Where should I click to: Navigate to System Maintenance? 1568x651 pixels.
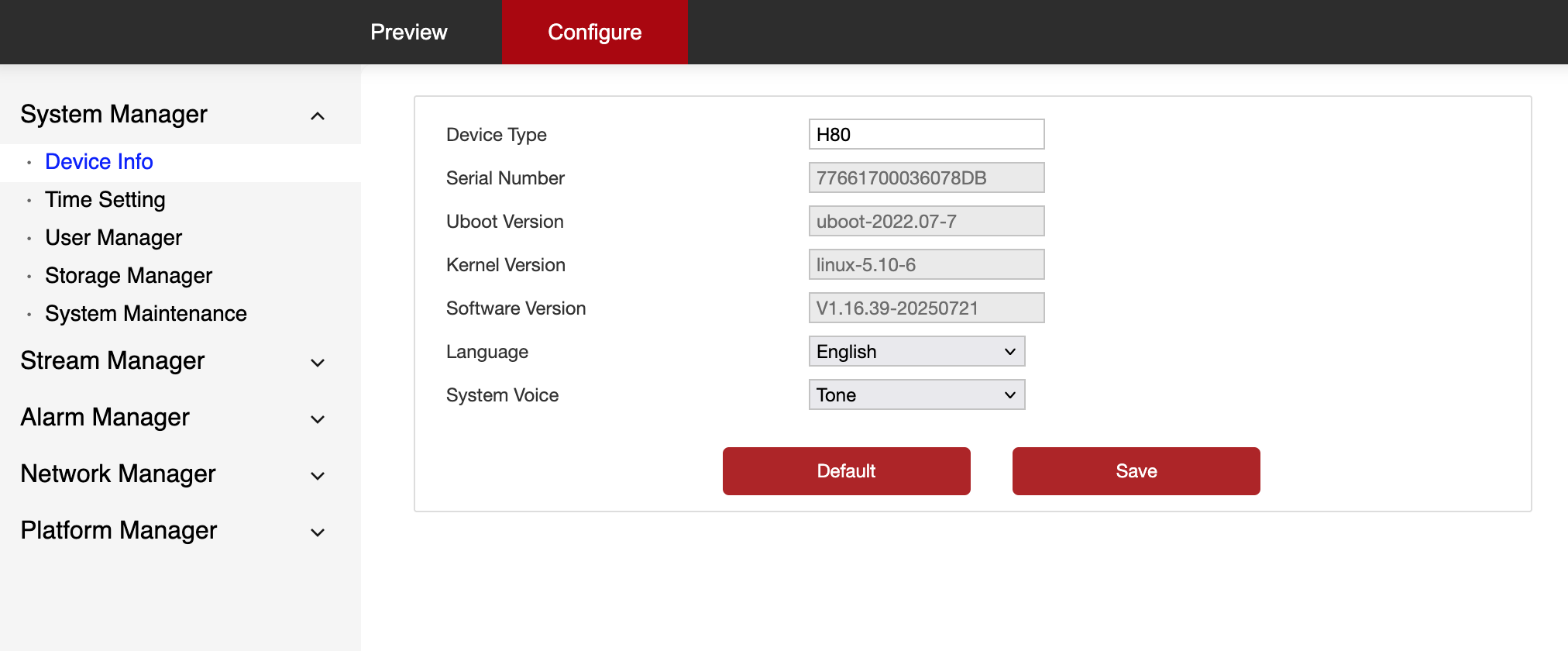[146, 314]
